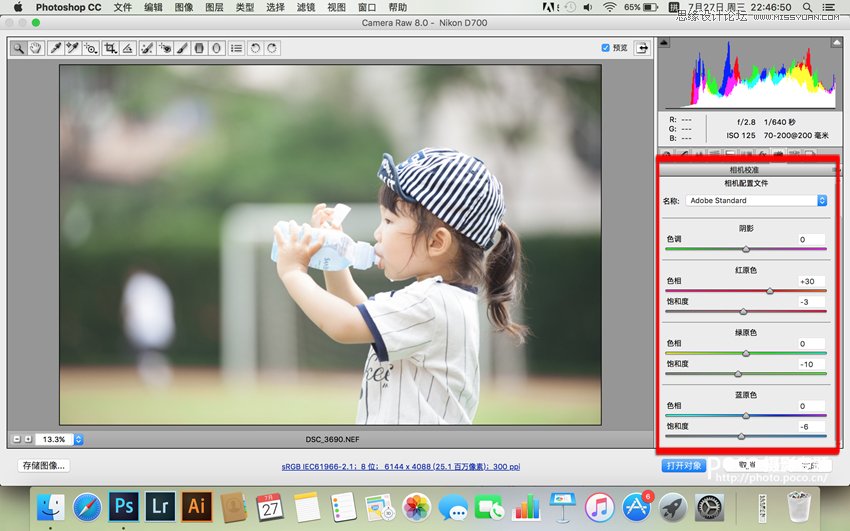This screenshot has height=531, width=850.
Task: Adjust the 蓝原色 色相 hue slider
Action: tap(746, 416)
